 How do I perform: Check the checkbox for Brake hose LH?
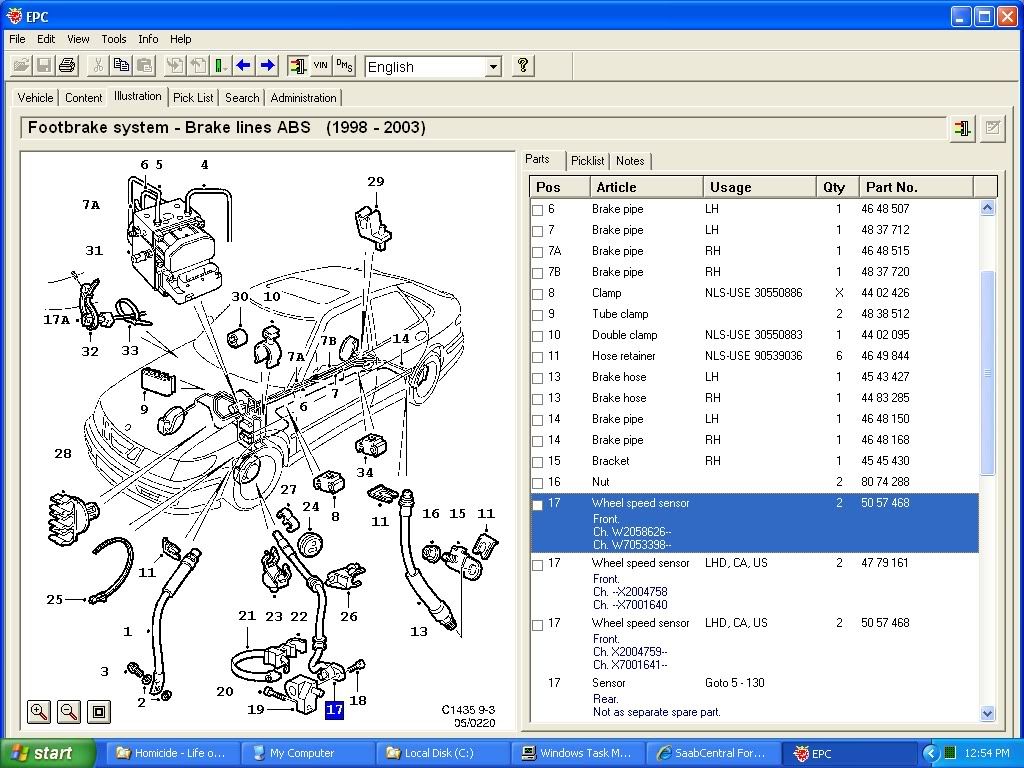(x=537, y=377)
